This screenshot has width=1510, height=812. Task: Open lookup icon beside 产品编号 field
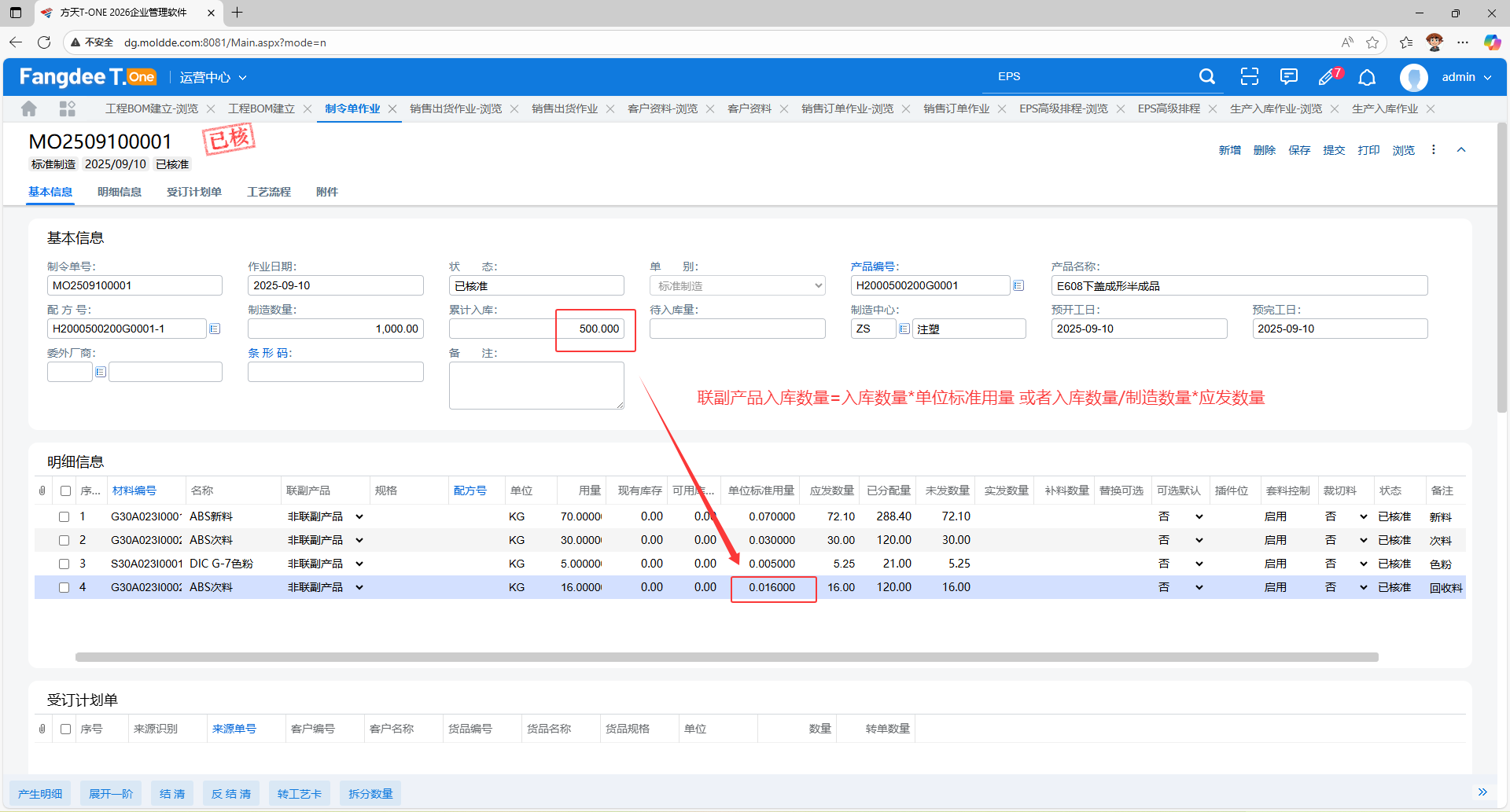[1018, 286]
